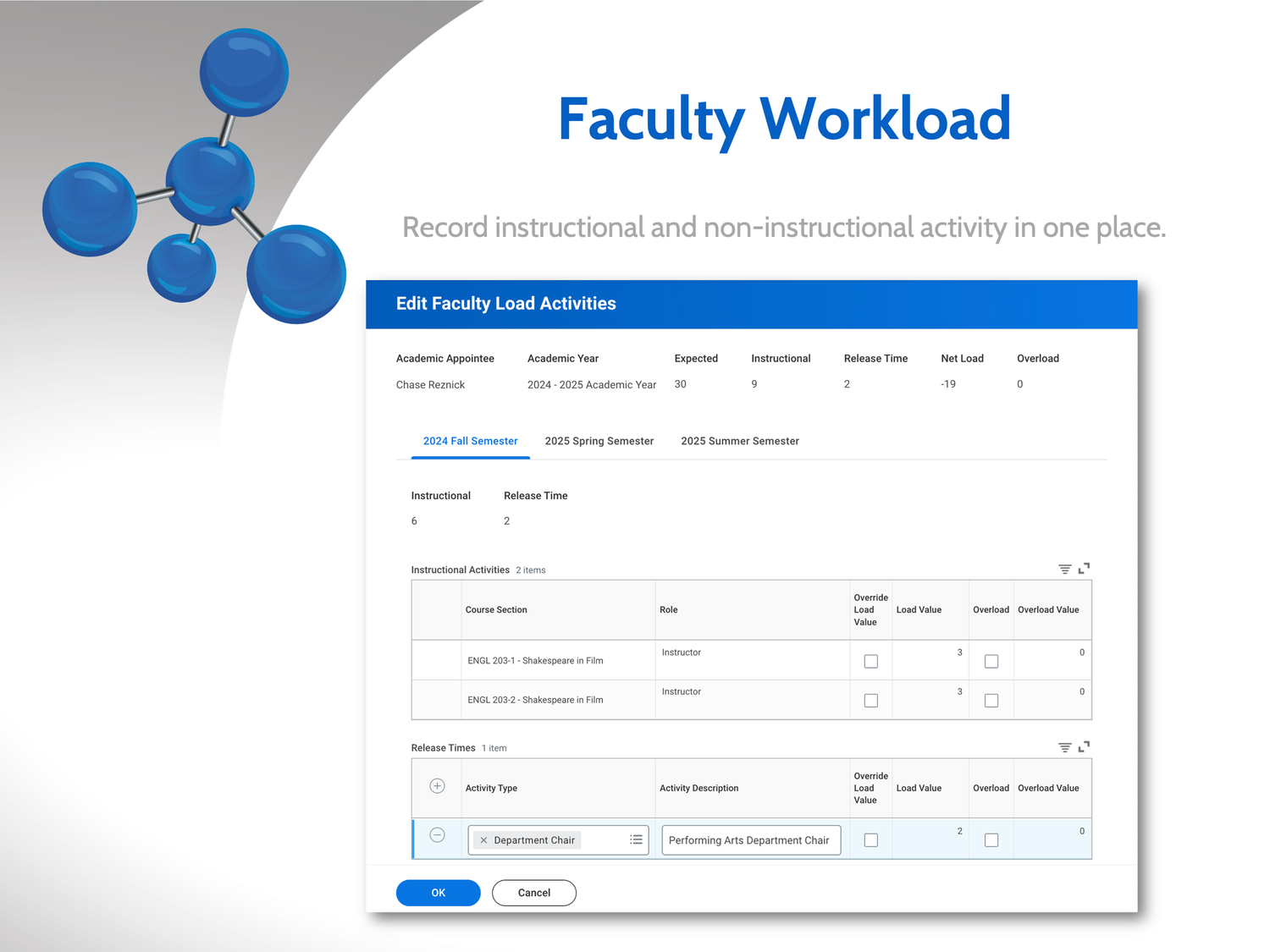Edit the Performing Arts Department Chair description field

tap(749, 839)
